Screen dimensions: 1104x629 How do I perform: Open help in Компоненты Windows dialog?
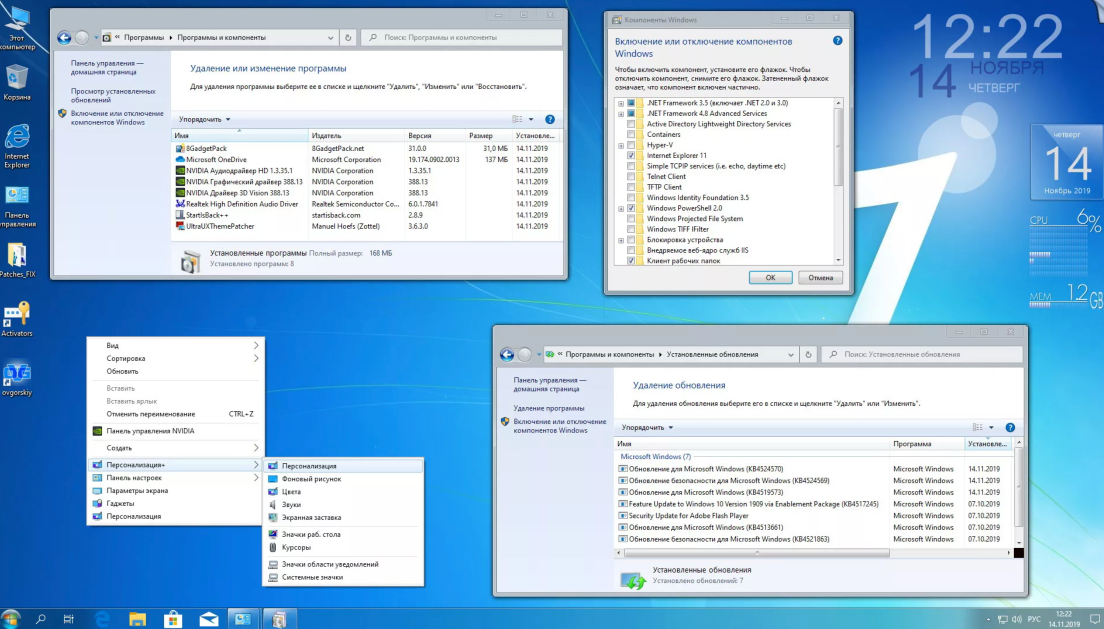(837, 41)
